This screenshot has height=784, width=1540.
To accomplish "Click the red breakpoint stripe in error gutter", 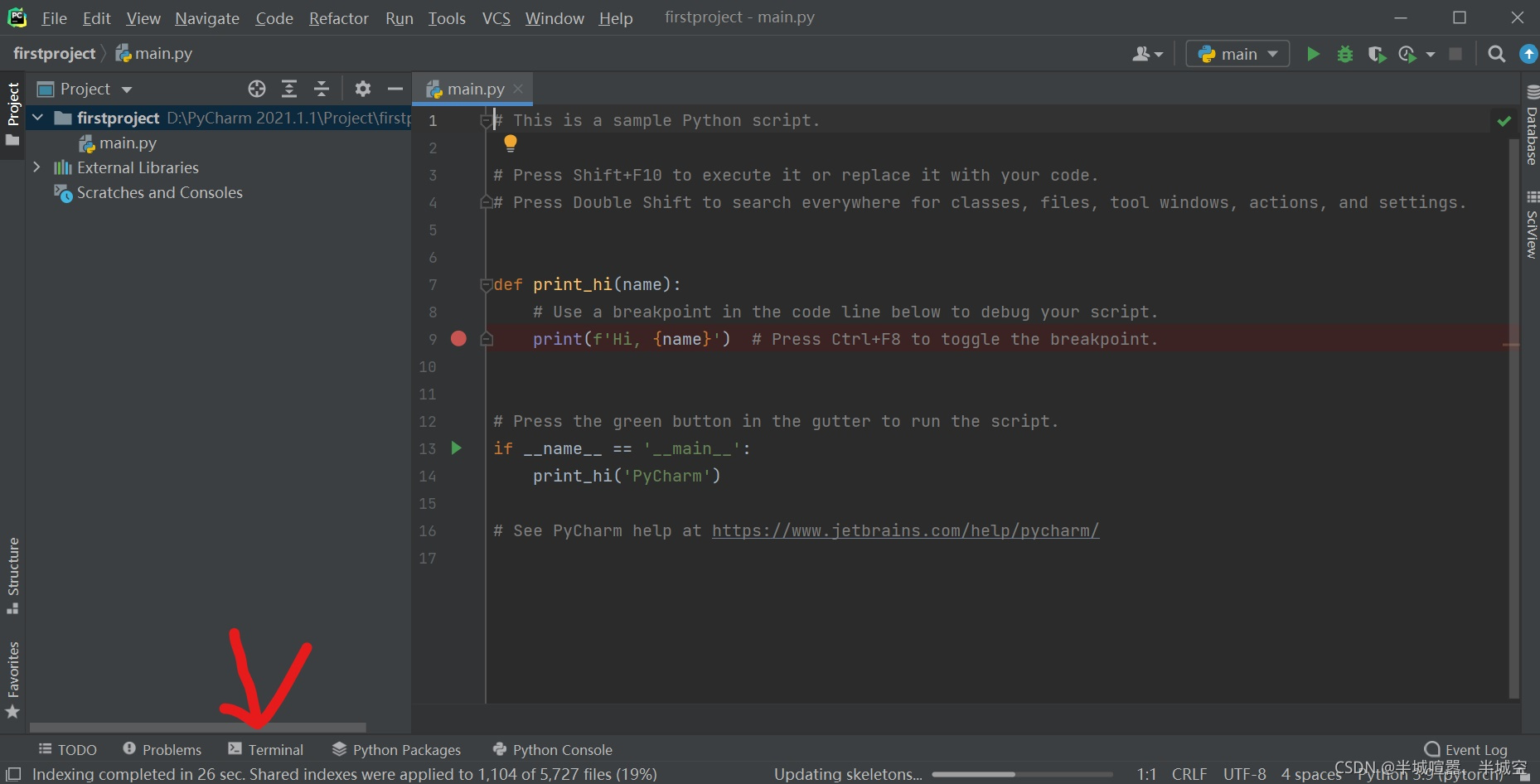I will pyautogui.click(x=1511, y=345).
